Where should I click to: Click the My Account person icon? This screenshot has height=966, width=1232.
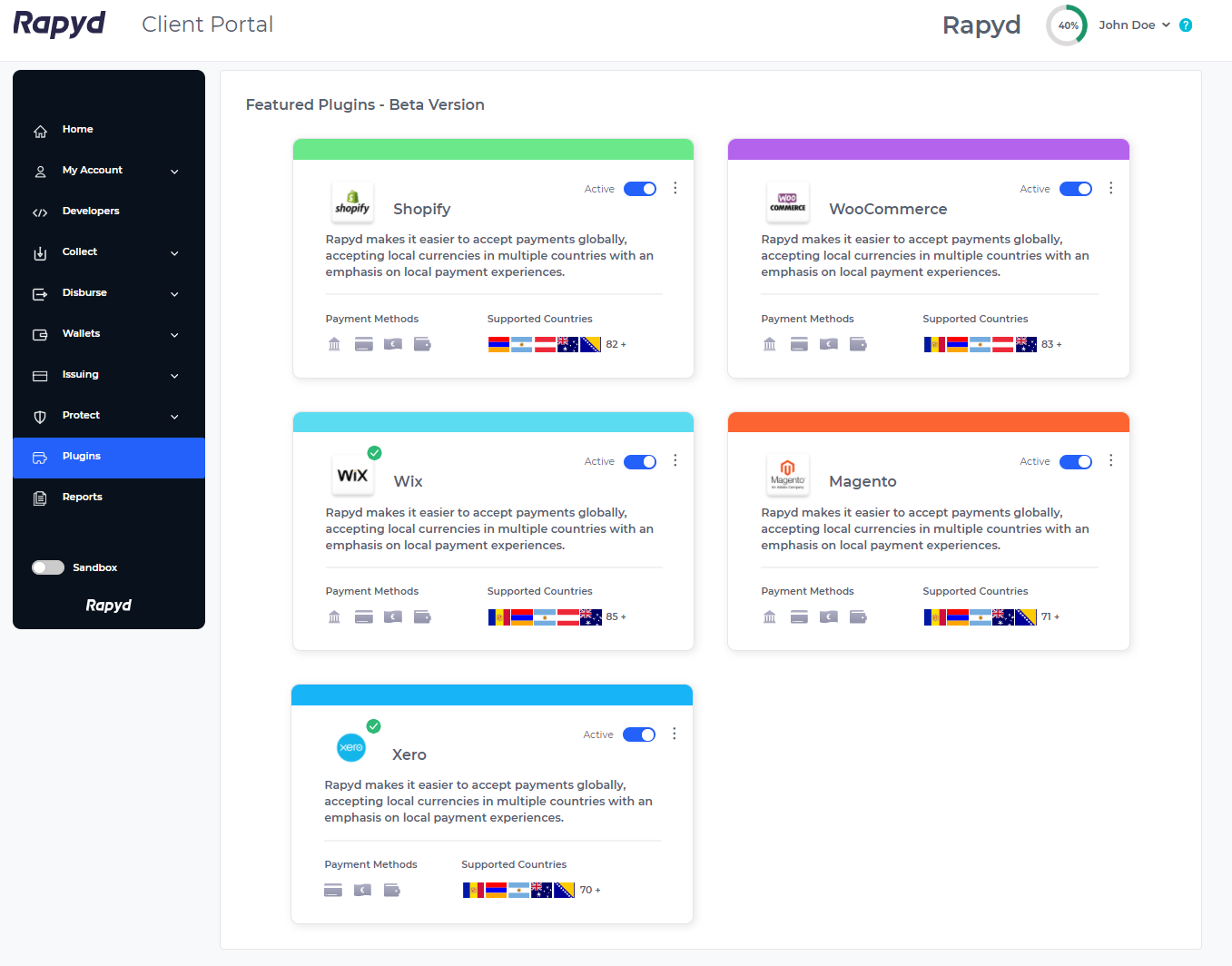40,172
